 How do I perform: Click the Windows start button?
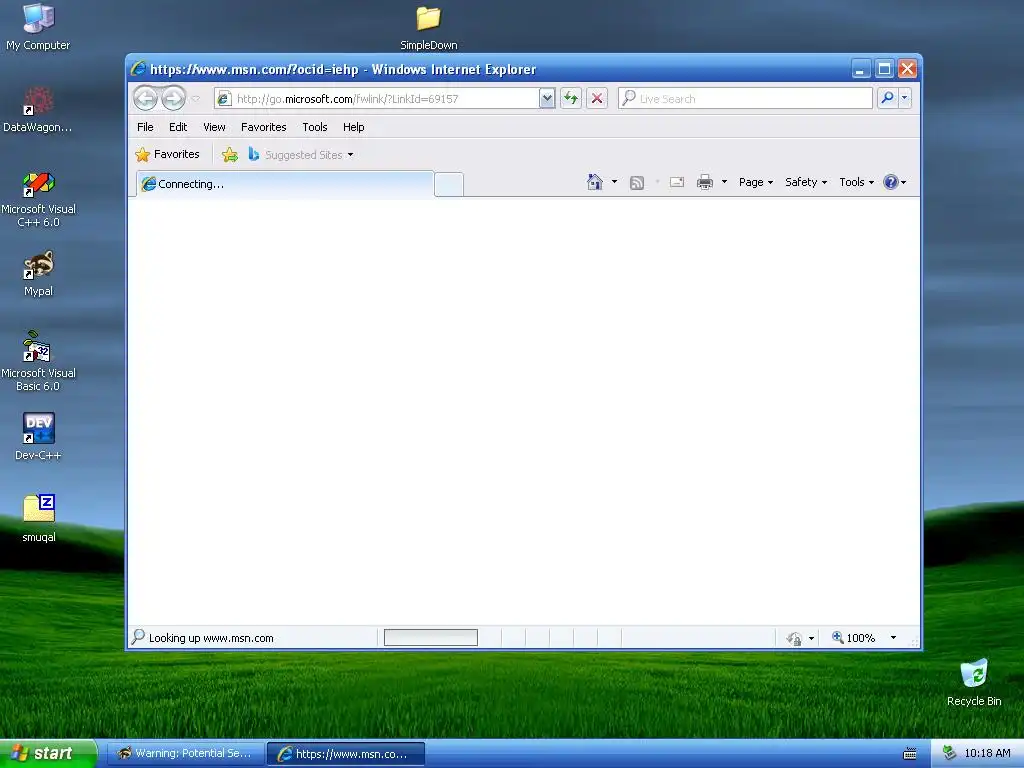48,753
